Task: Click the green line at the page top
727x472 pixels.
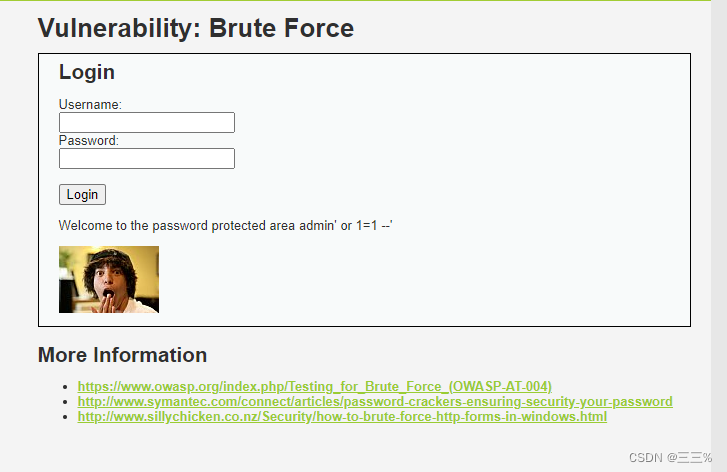Action: coord(360,1)
